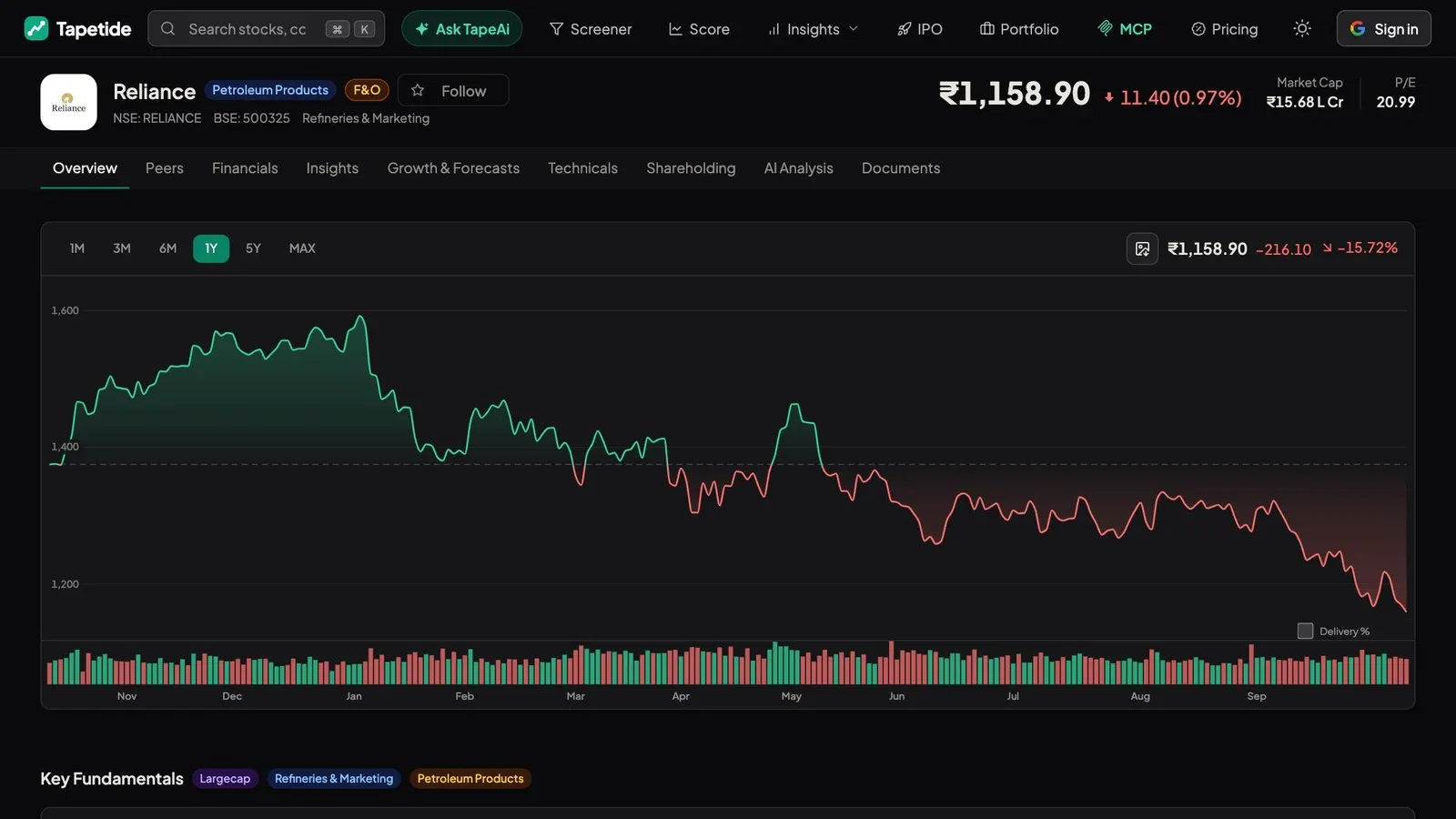Click the F&O badge

pos(367,90)
